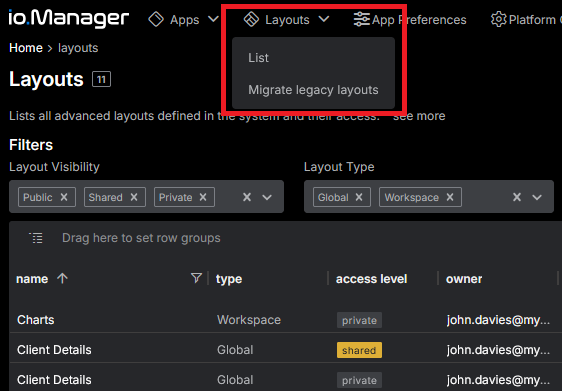Choose Migrate legacy layouts menu item

[x=313, y=90]
